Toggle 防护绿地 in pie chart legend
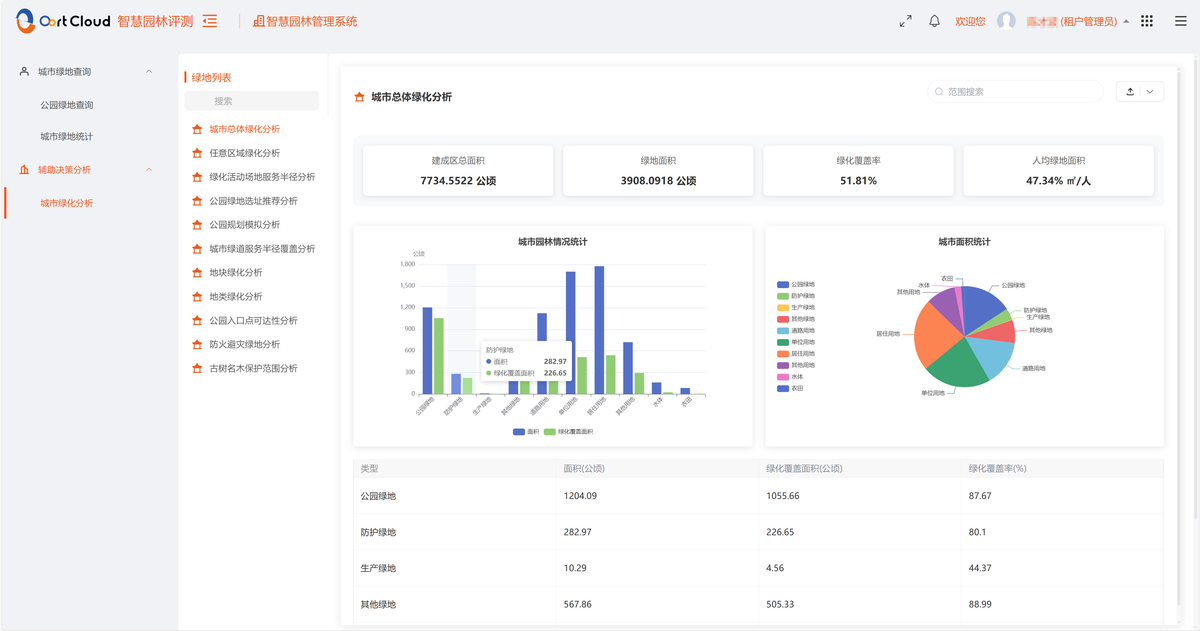The width and height of the screenshot is (1200, 631). point(796,296)
